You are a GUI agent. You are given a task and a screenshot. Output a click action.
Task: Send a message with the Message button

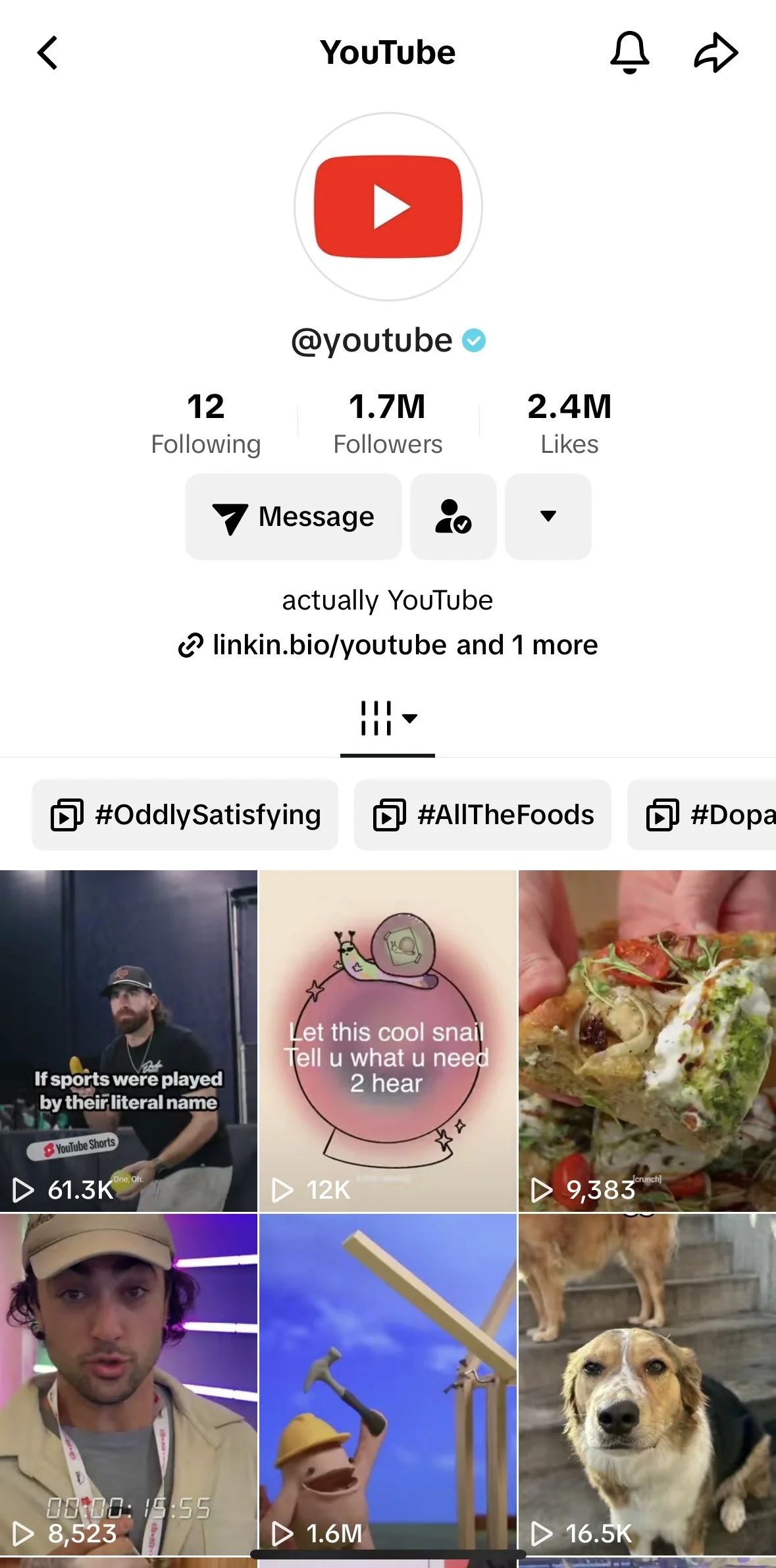(294, 517)
